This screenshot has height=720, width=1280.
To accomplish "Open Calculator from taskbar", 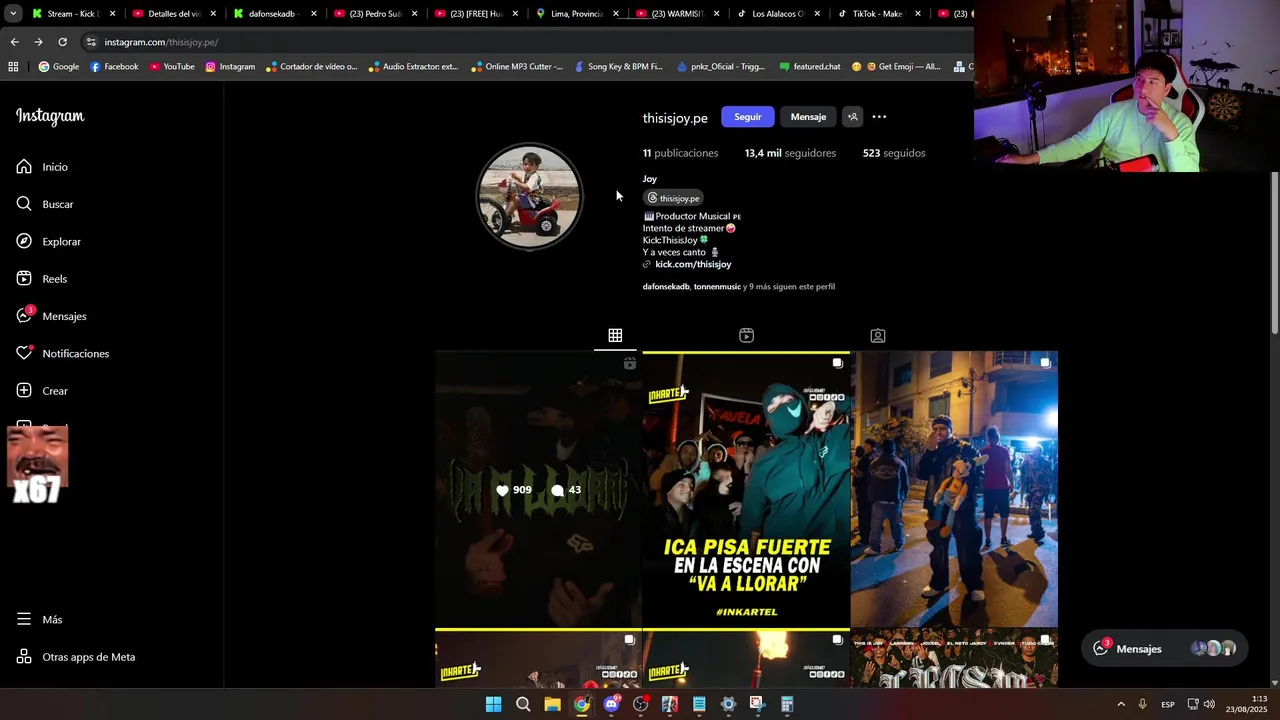I will (x=787, y=704).
